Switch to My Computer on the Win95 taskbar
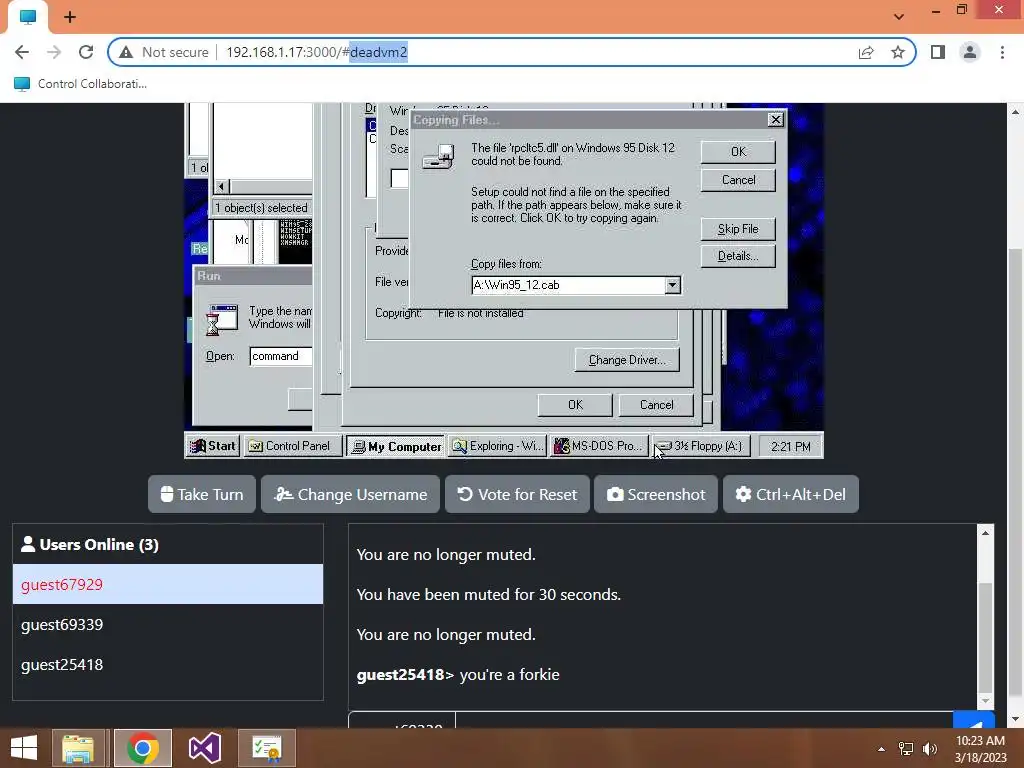 click(x=396, y=446)
